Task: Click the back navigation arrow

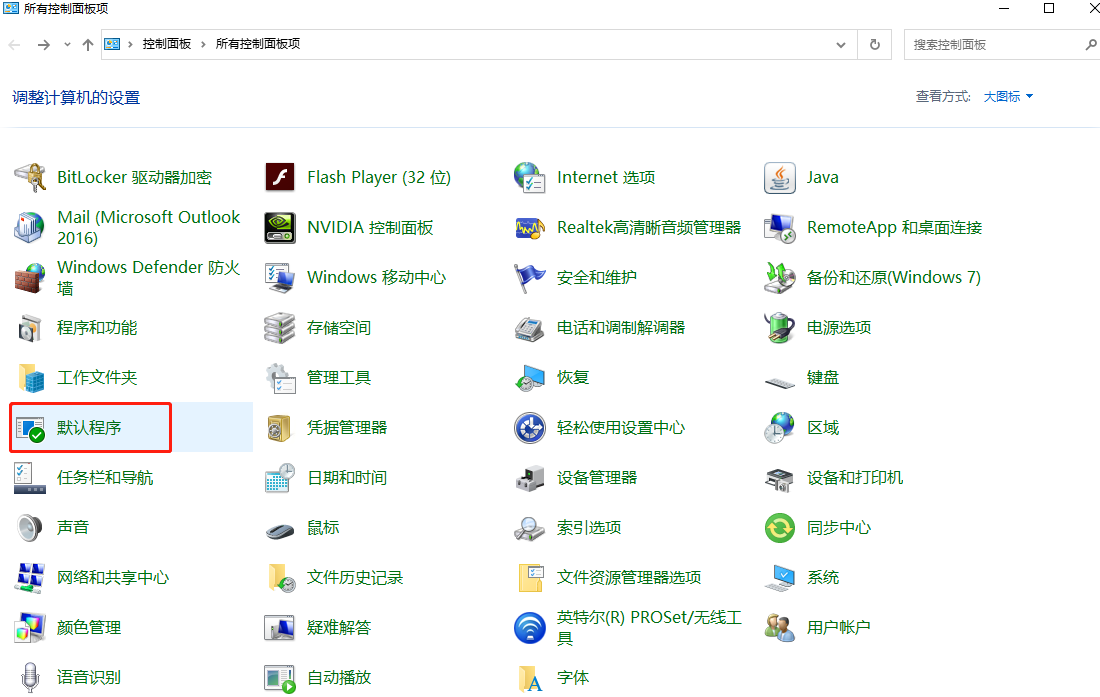Action: point(14,44)
